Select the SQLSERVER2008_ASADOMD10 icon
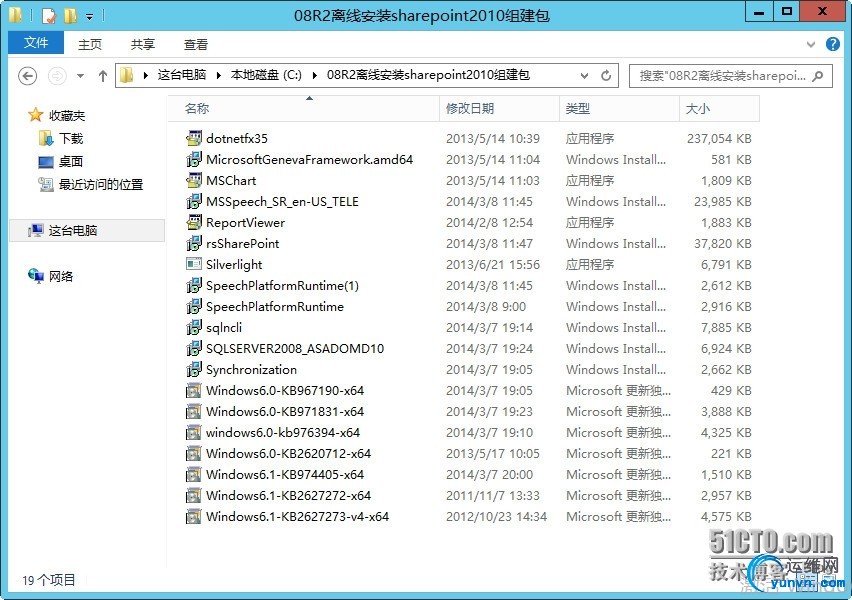This screenshot has height=600, width=852. (194, 348)
